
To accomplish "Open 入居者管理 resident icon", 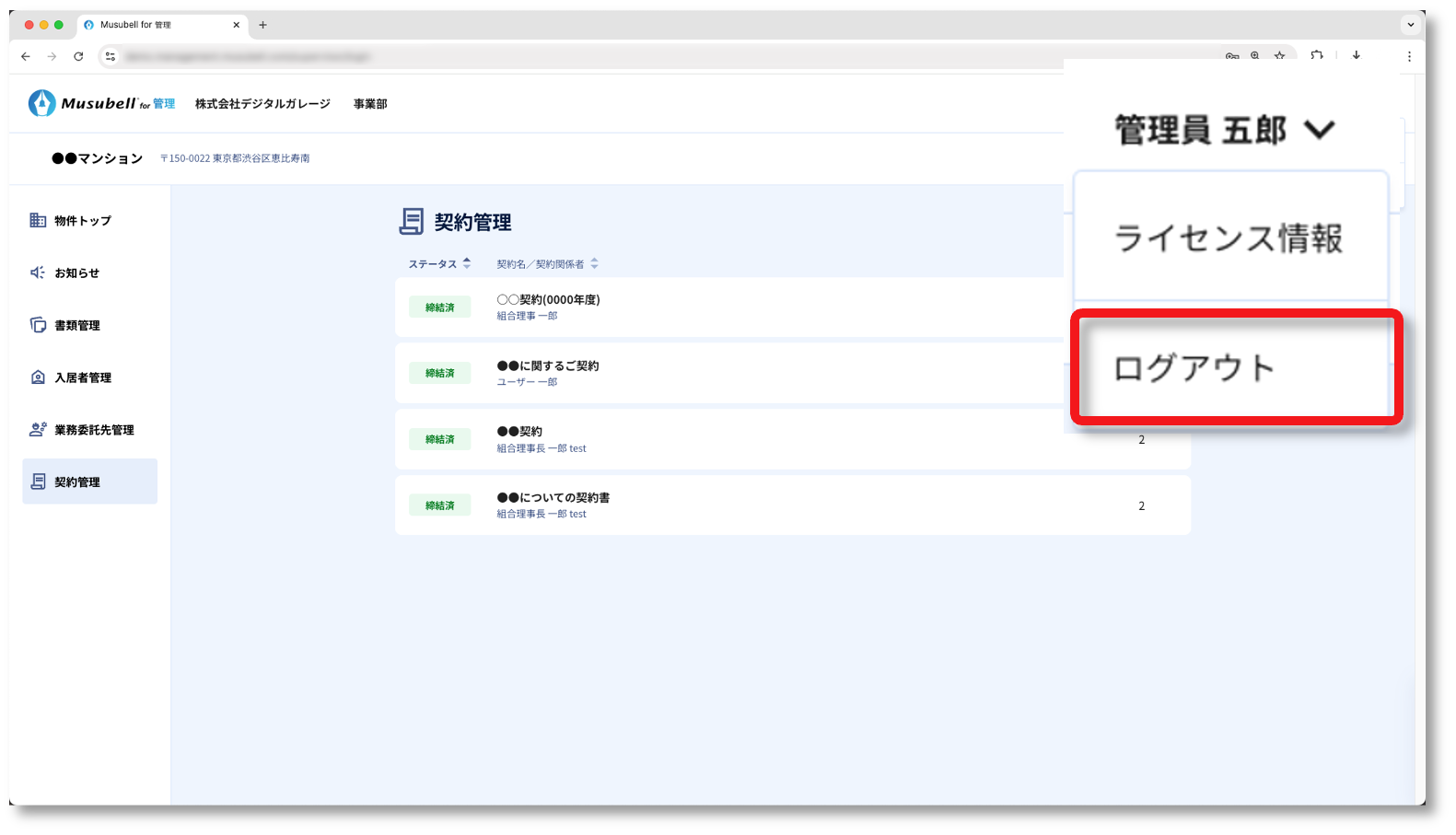I will click(x=38, y=377).
